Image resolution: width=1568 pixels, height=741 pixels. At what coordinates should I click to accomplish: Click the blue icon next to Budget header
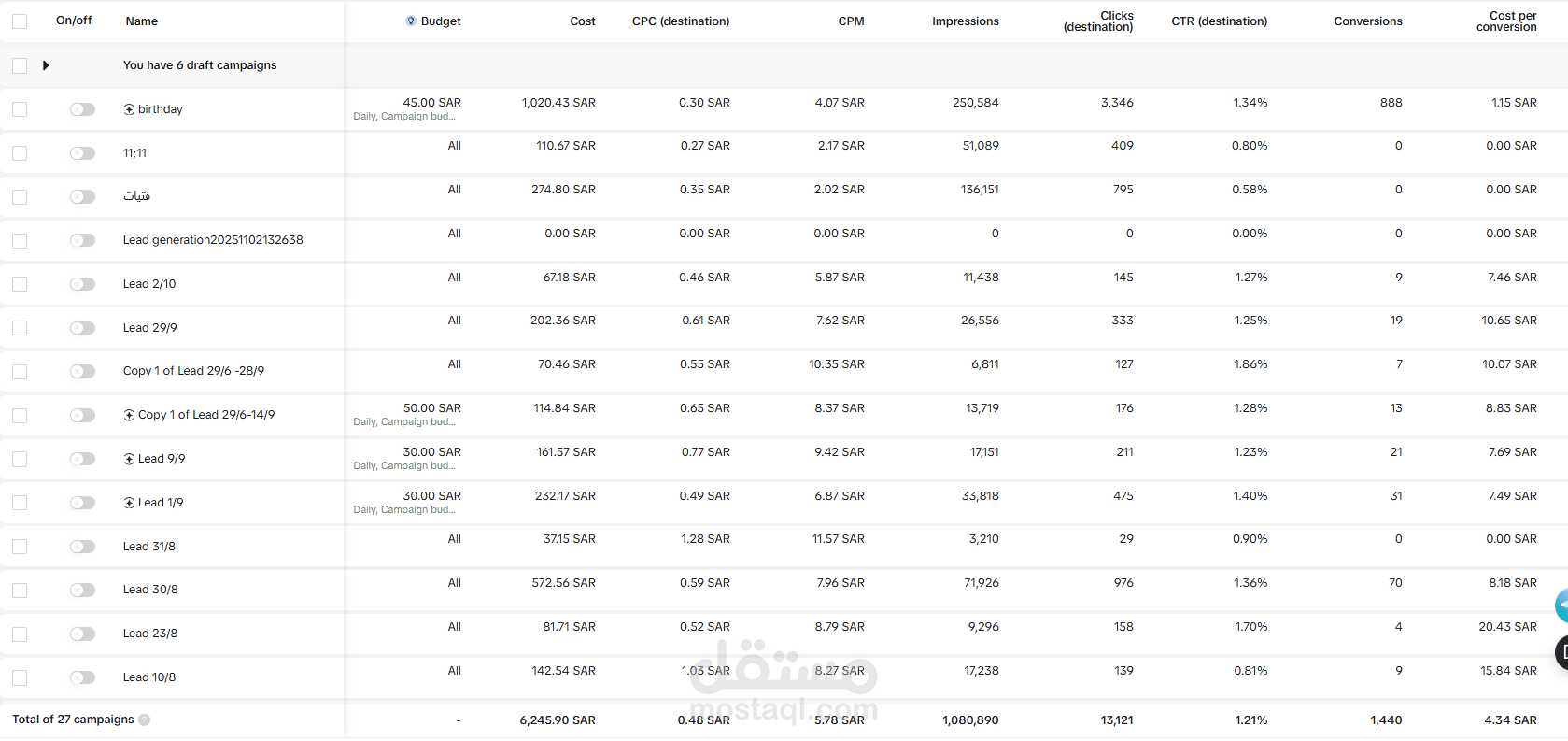411,21
